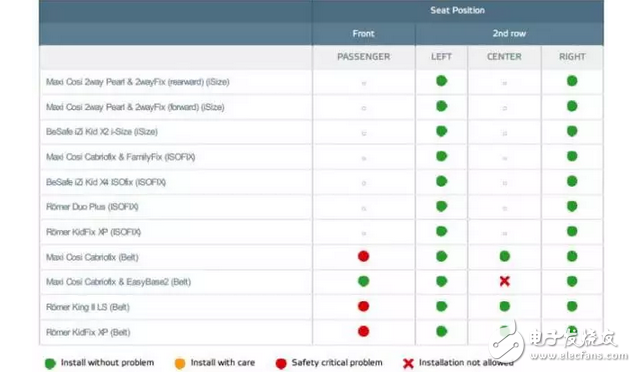Click red dot for Römer KidFix XP (Belt) passenger
The width and height of the screenshot is (636, 372).
click(363, 331)
